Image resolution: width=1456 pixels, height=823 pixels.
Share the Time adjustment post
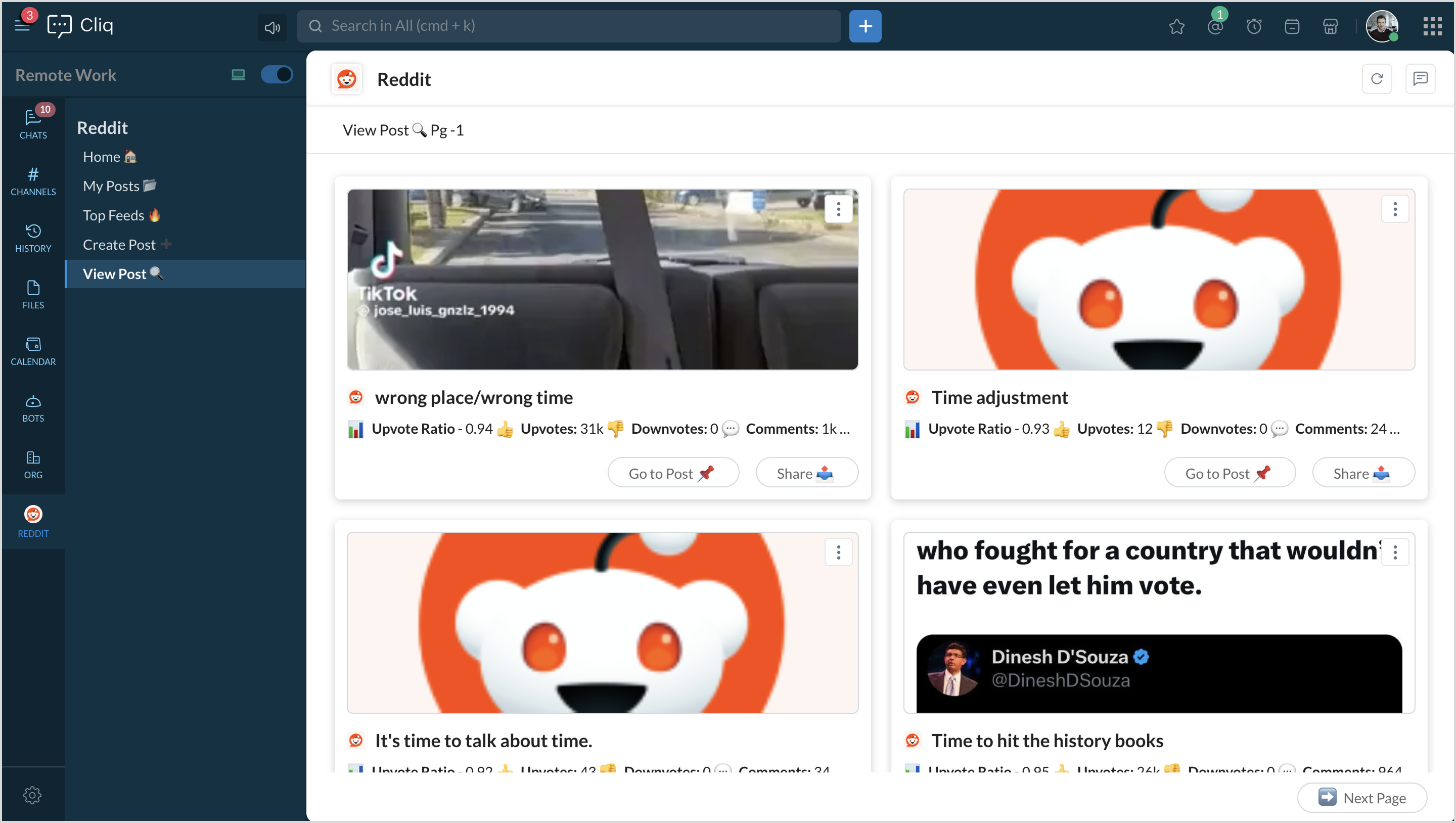1363,473
